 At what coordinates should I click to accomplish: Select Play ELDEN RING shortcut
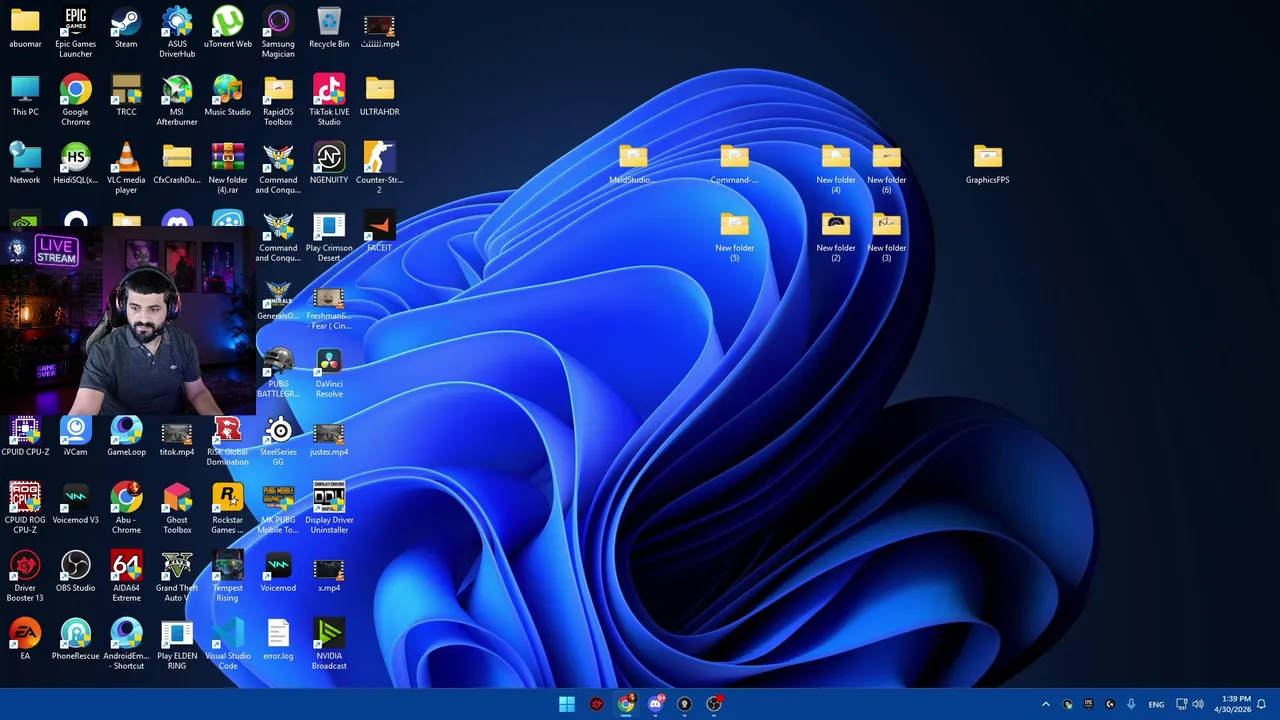pos(177,645)
